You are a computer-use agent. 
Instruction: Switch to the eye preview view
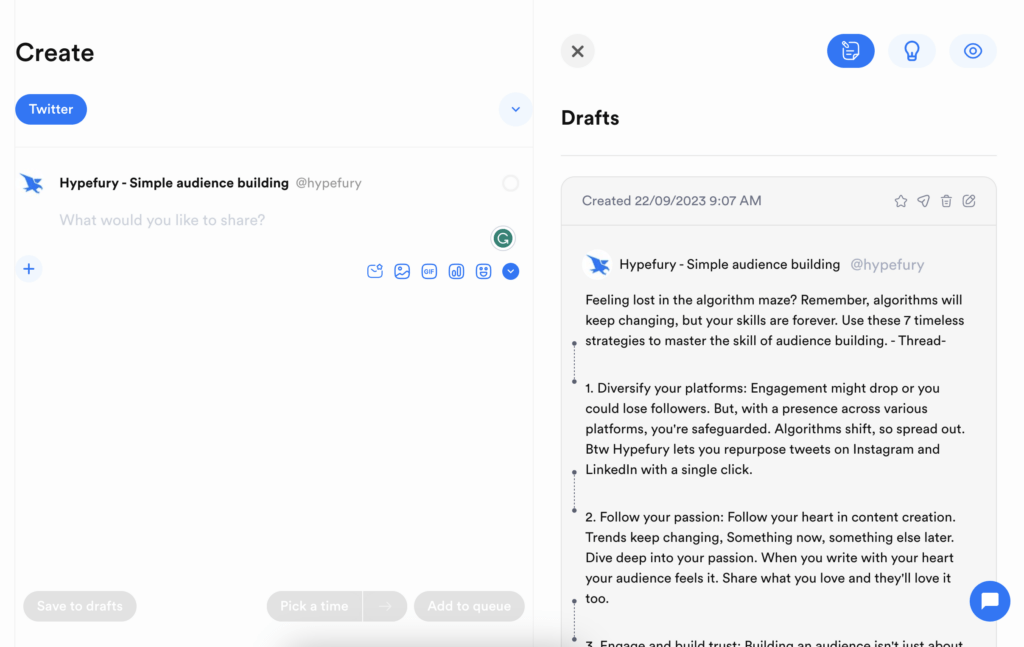coord(973,50)
